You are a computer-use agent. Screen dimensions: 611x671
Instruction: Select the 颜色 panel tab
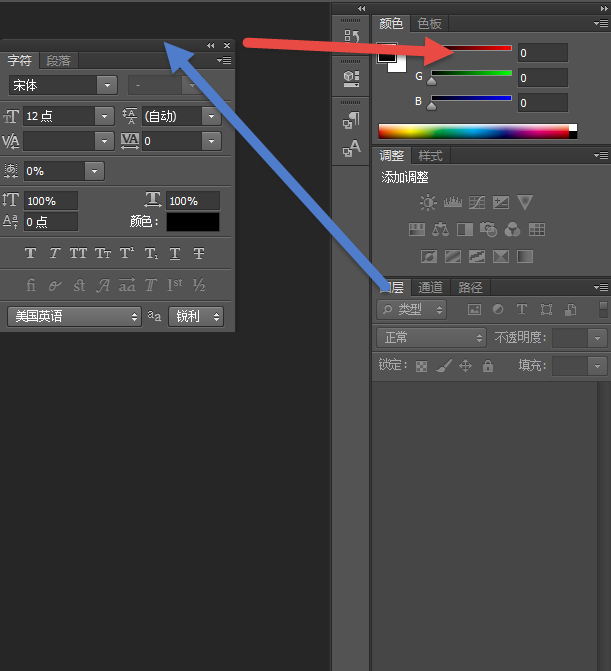tap(391, 24)
